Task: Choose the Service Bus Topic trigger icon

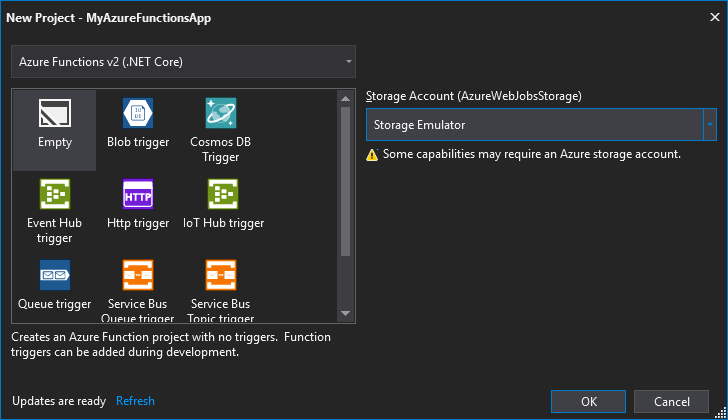Action: point(221,275)
